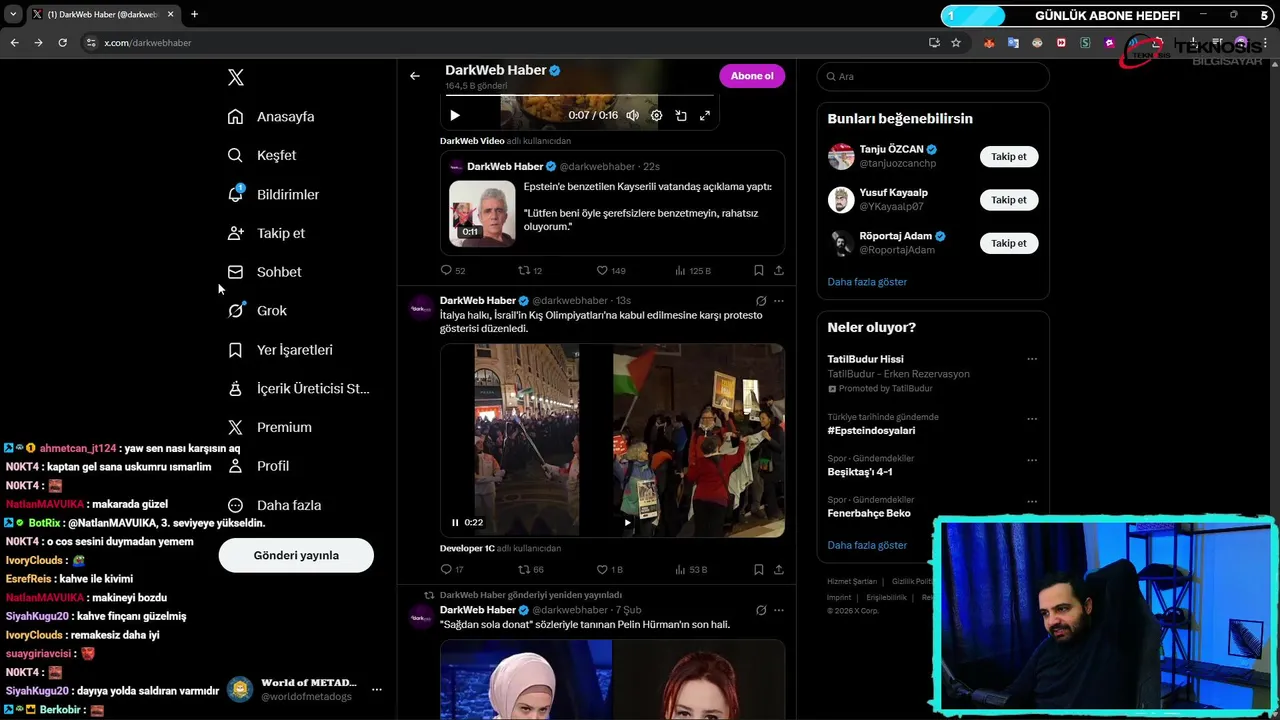The height and width of the screenshot is (720, 1280).
Task: Open Takip et in sidebar
Action: click(266, 233)
